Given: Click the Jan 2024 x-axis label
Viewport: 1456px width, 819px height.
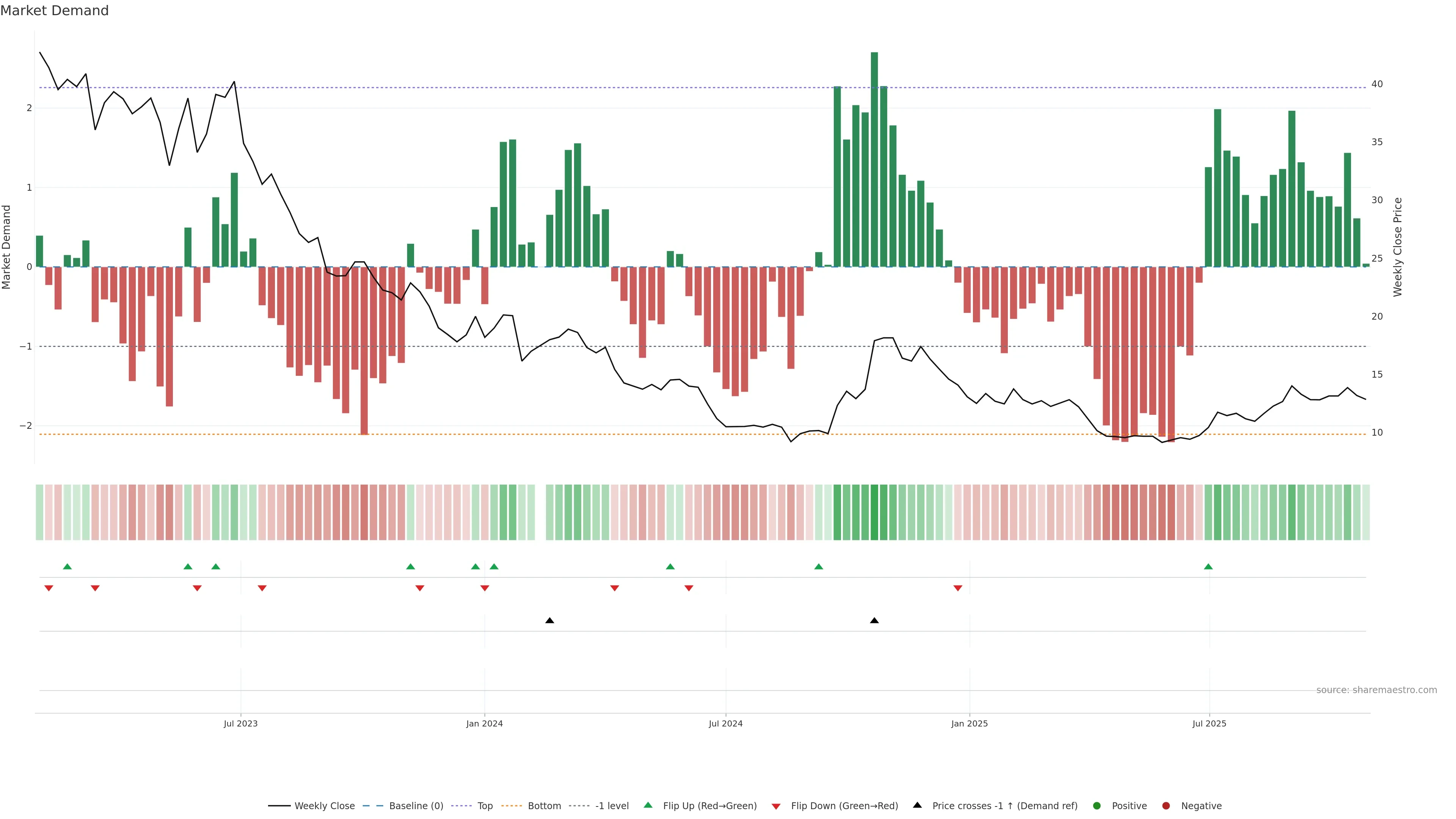Looking at the screenshot, I should pyautogui.click(x=485, y=723).
